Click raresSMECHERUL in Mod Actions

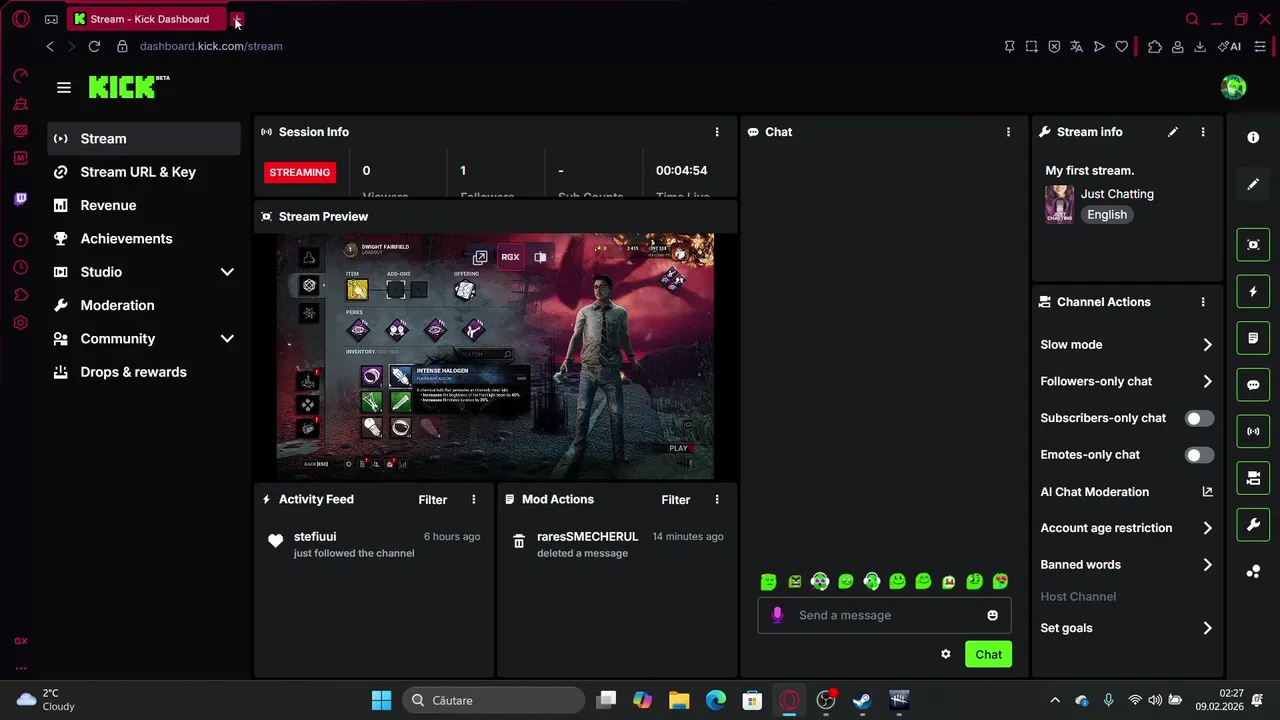pyautogui.click(x=587, y=537)
